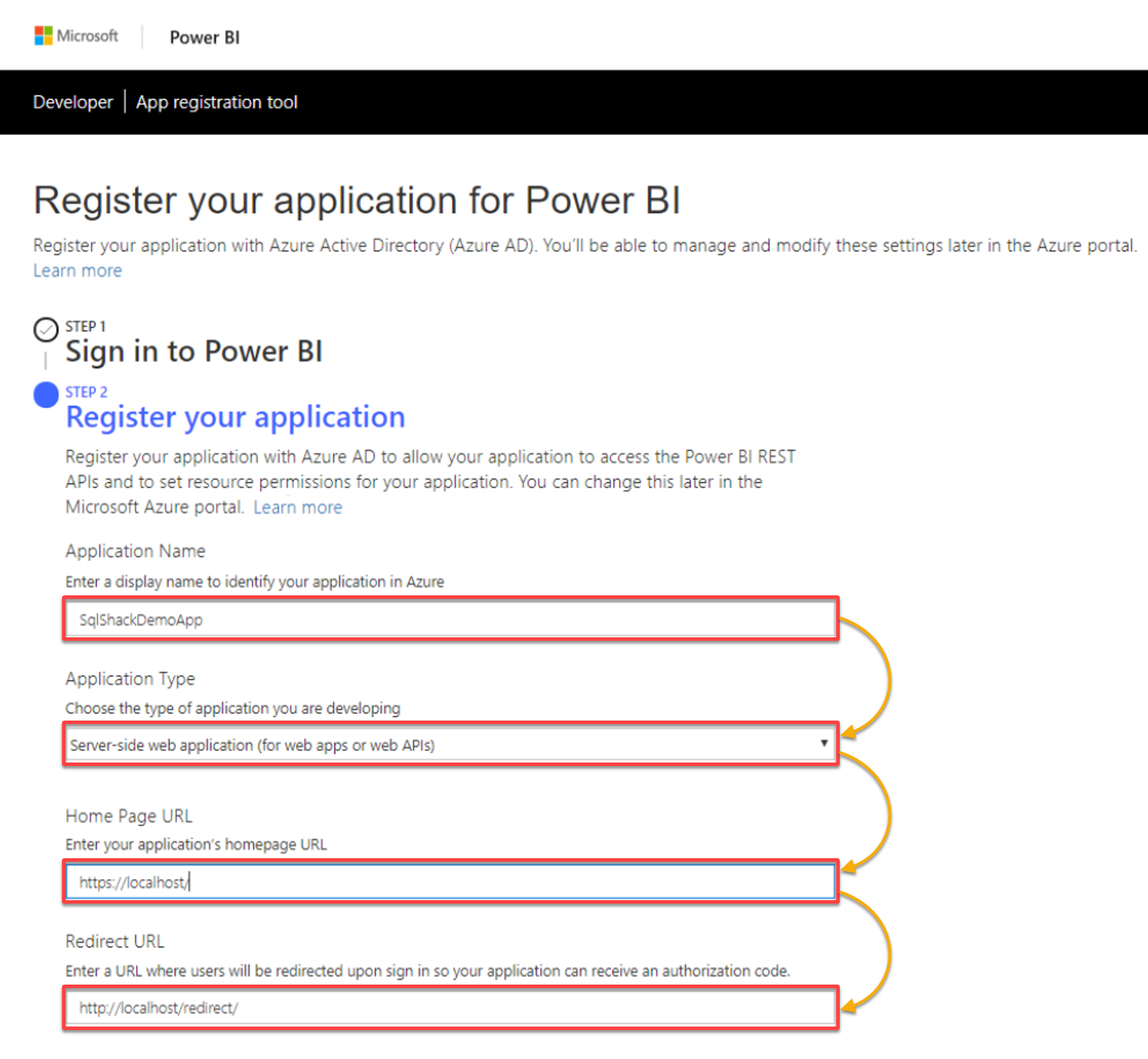Click the Home Page URL field label
This screenshot has width=1148, height=1059.
click(x=129, y=816)
